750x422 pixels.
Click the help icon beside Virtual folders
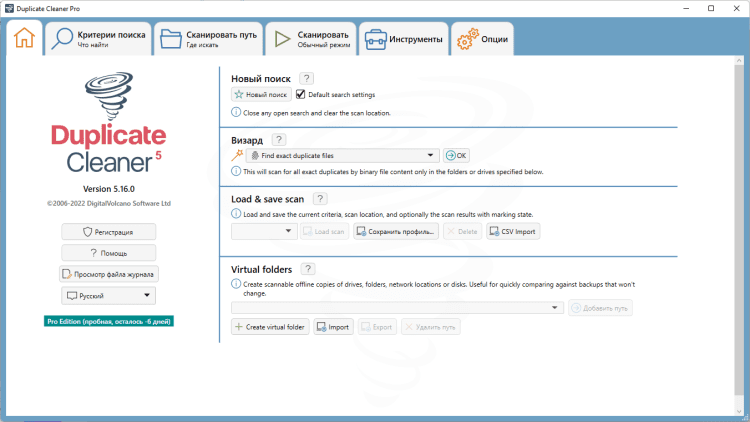click(308, 269)
